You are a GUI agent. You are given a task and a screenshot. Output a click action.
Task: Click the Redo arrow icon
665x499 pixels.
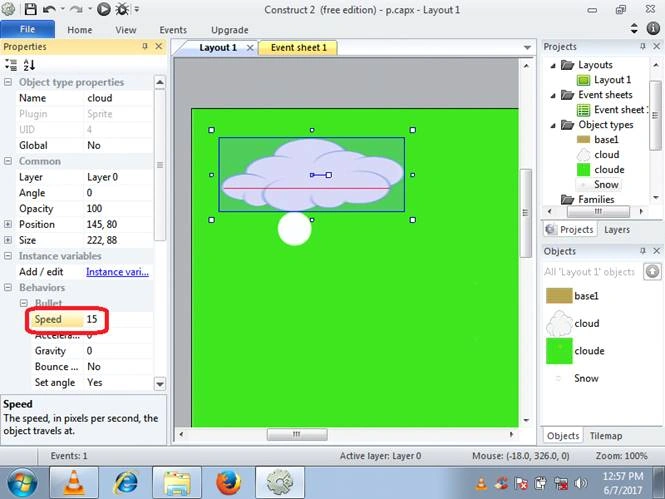click(75, 9)
